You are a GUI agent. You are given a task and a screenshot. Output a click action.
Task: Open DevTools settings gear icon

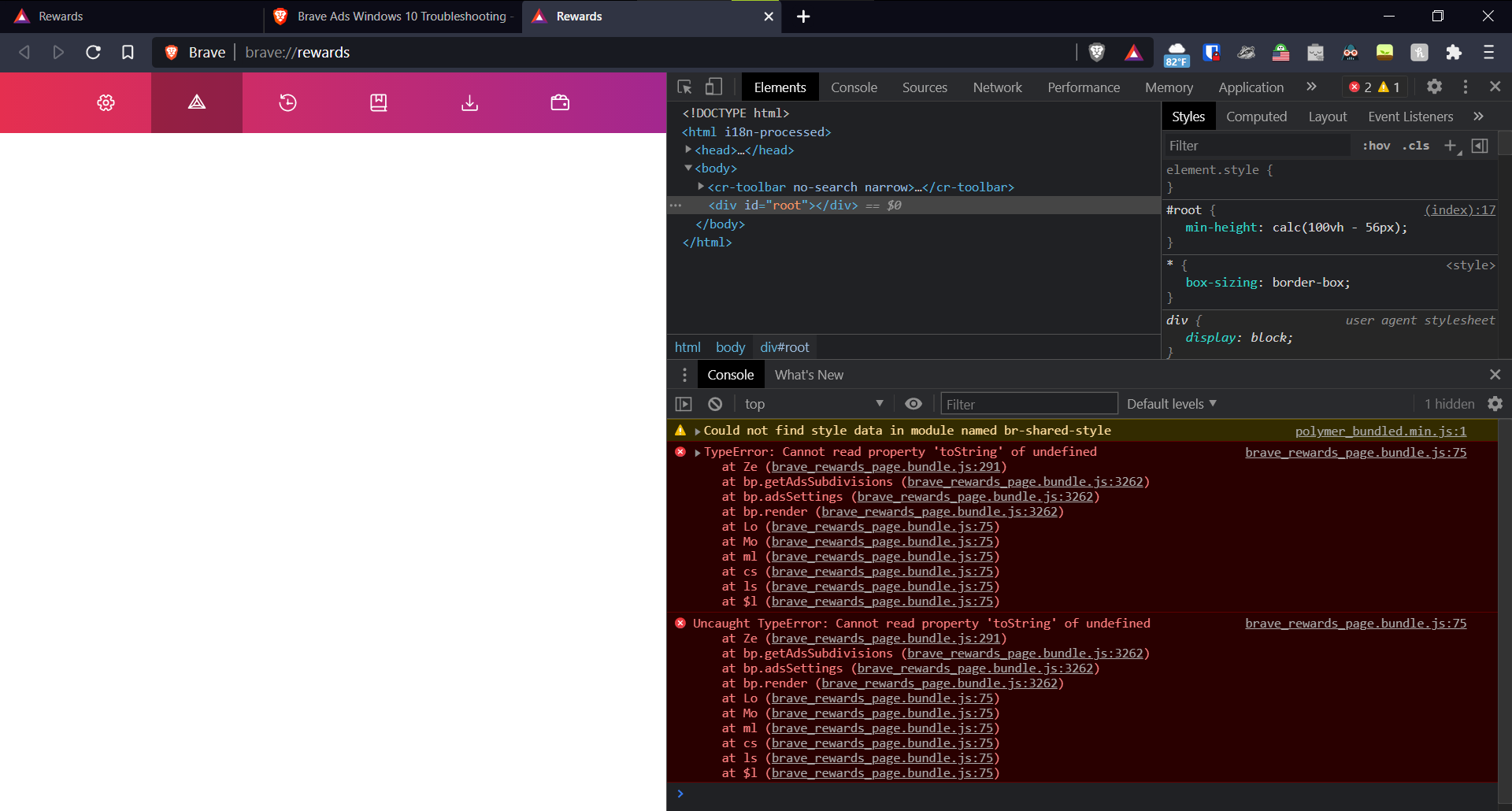(x=1434, y=87)
